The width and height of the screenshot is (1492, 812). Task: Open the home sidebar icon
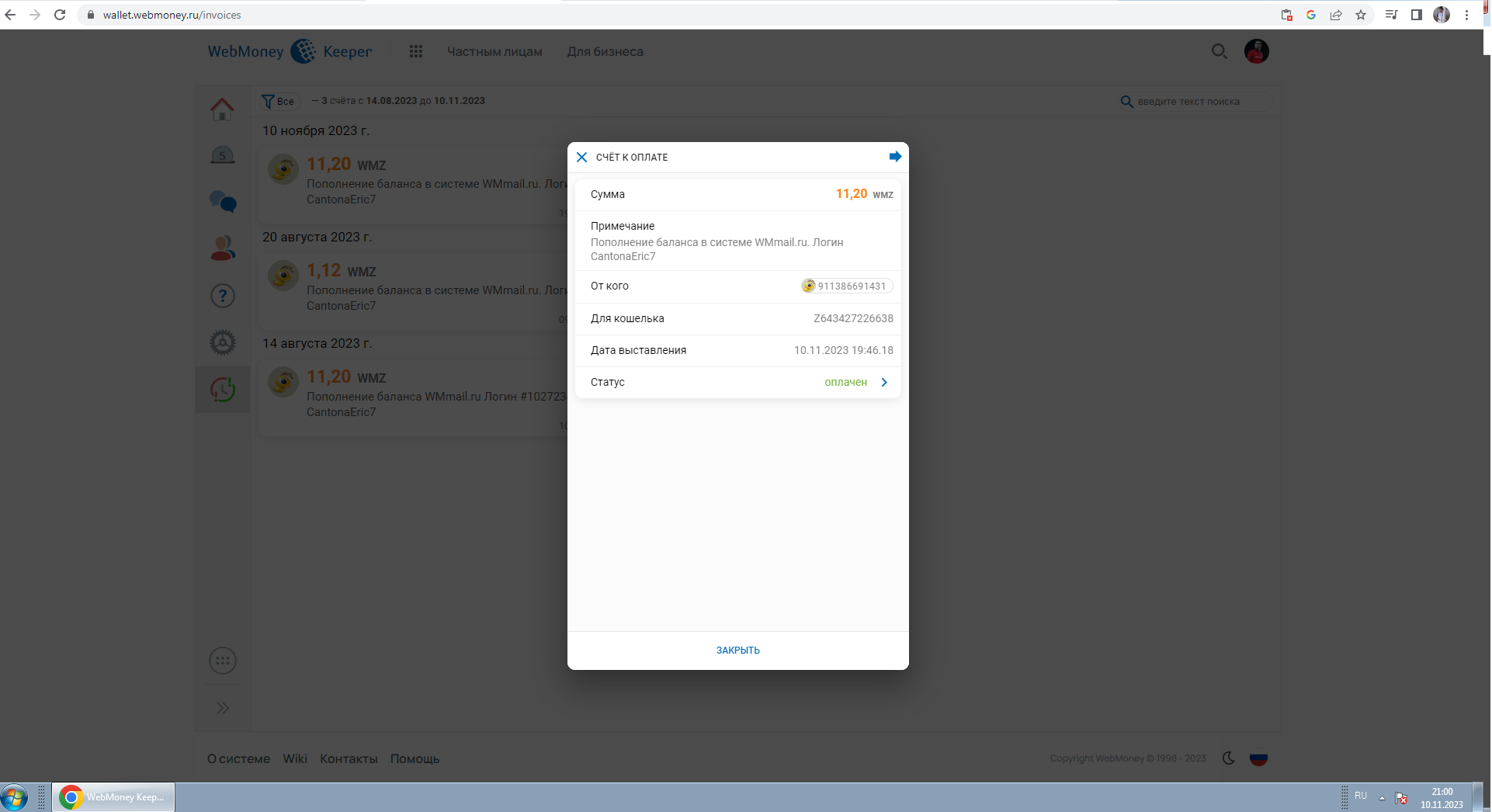tap(222, 109)
